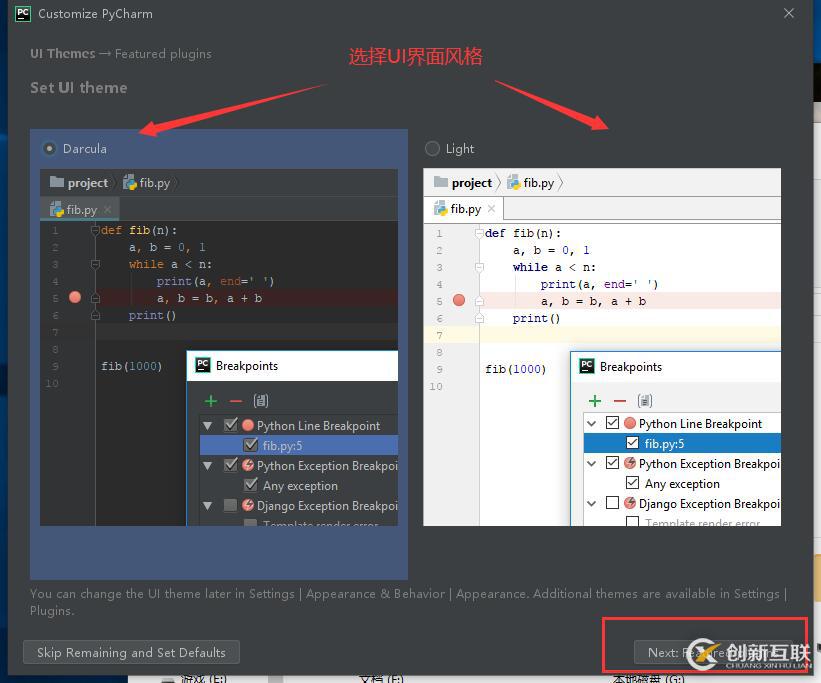
Task: Click Python Exception Breakpoint icon in Light preview
Action: [630, 463]
